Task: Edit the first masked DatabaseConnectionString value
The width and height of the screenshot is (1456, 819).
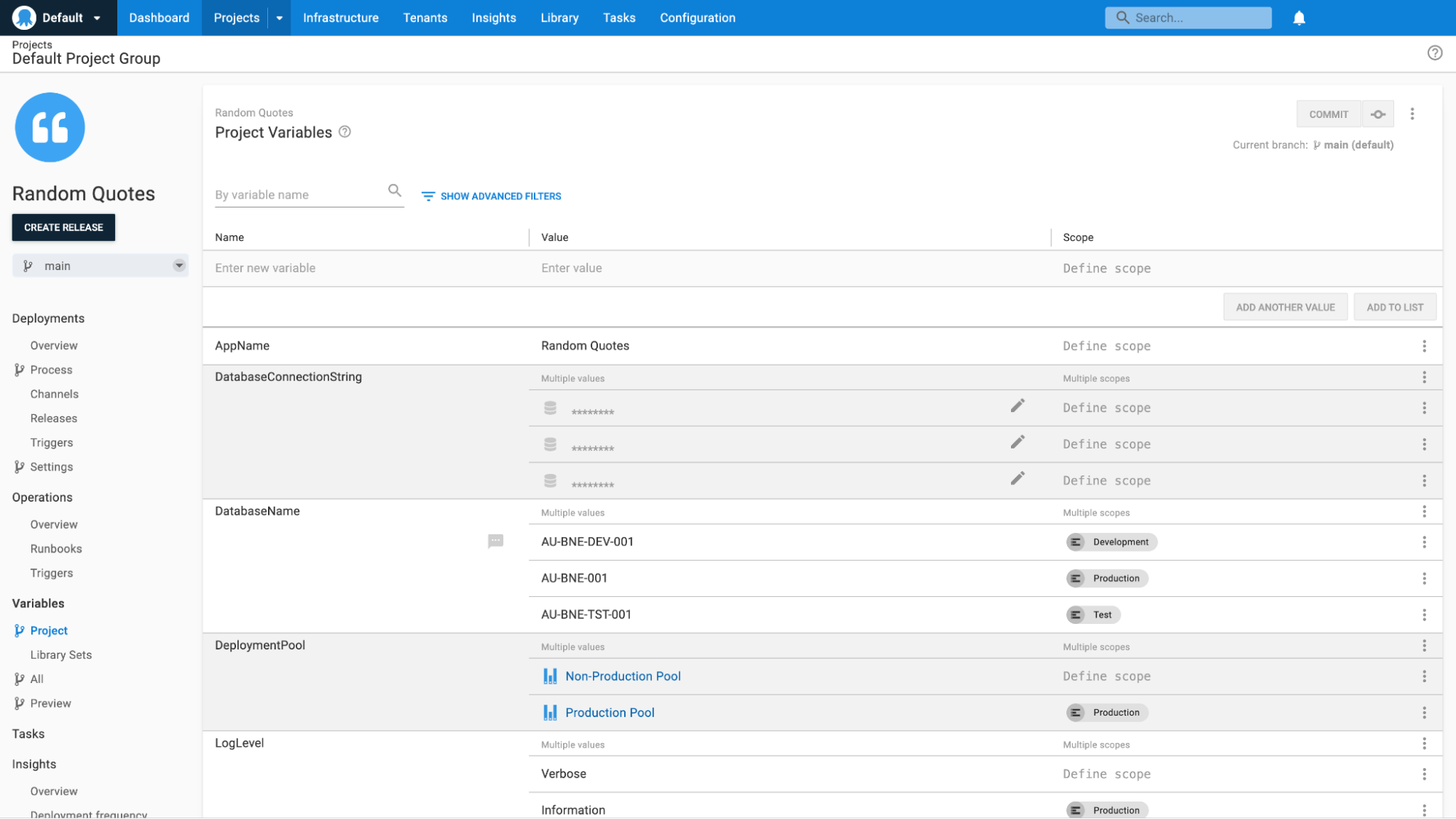Action: (1018, 405)
